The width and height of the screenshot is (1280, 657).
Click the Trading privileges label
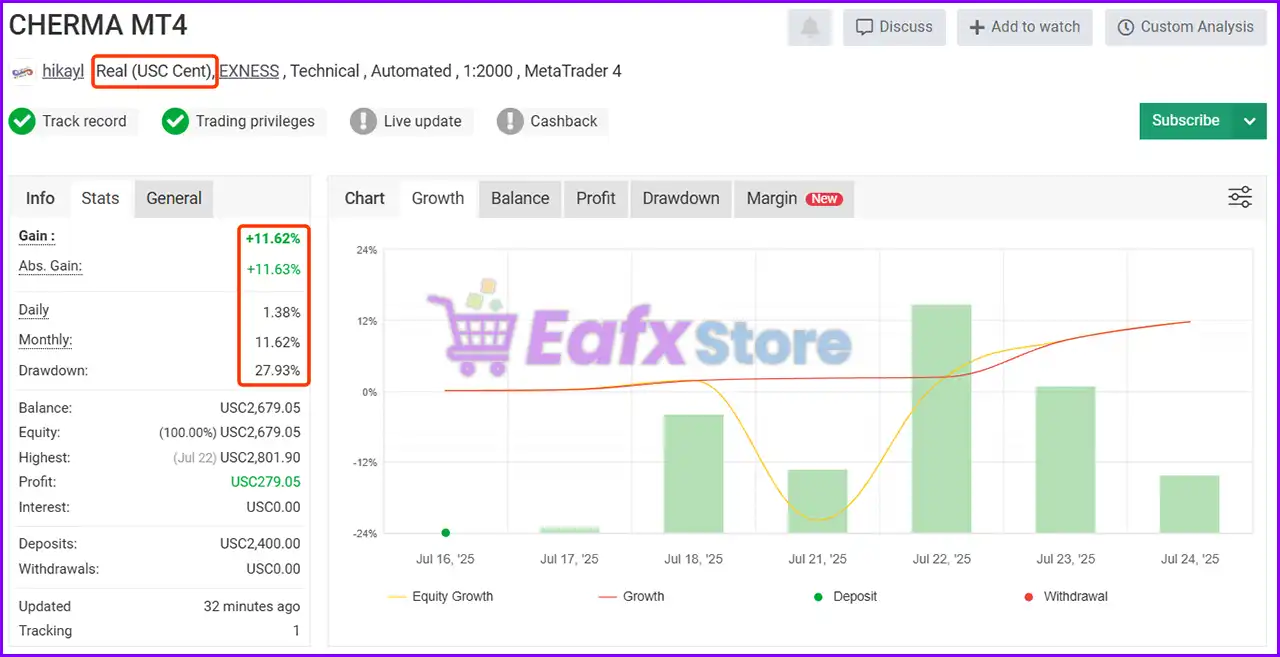click(255, 122)
